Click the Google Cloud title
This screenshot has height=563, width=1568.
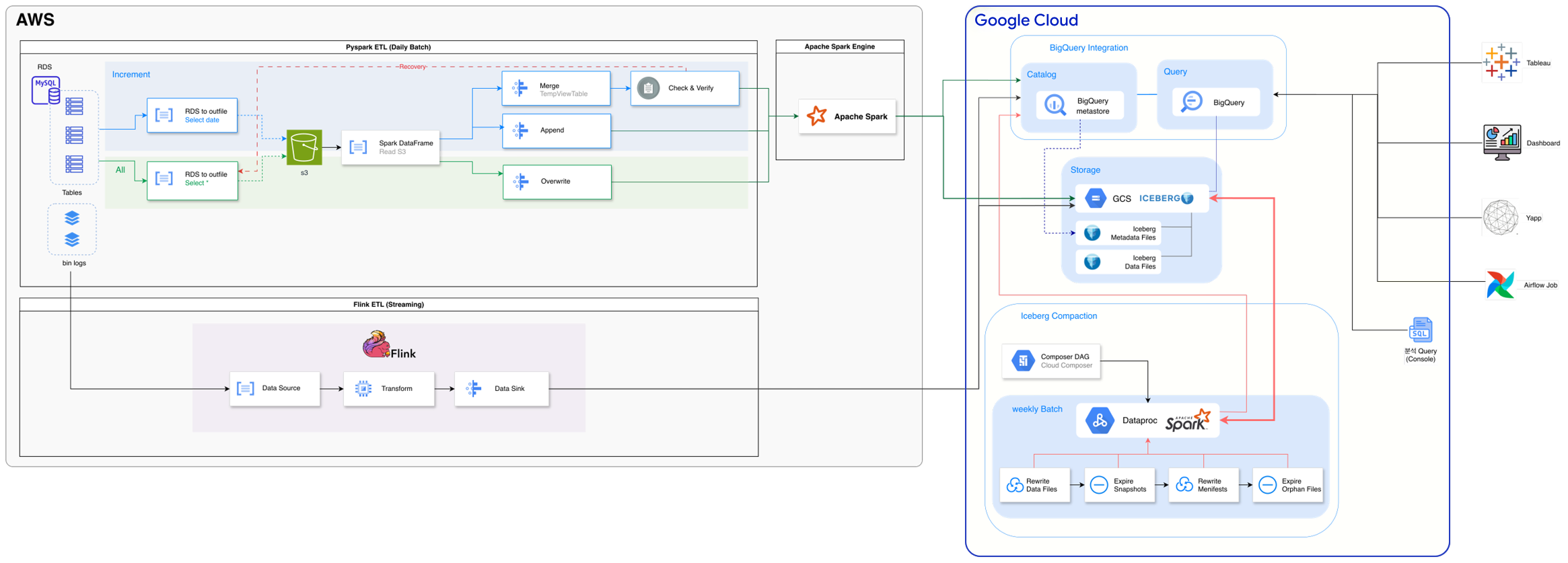coord(1026,20)
